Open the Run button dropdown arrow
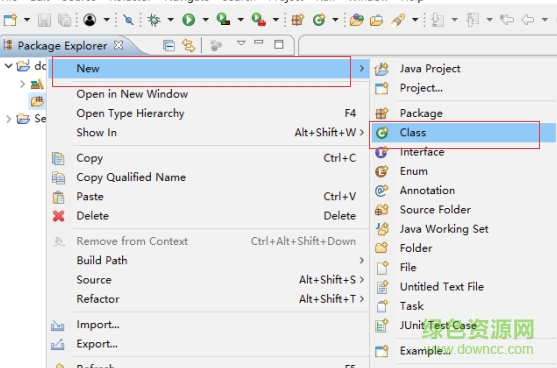Viewport: 557px width, 368px height. (x=205, y=20)
